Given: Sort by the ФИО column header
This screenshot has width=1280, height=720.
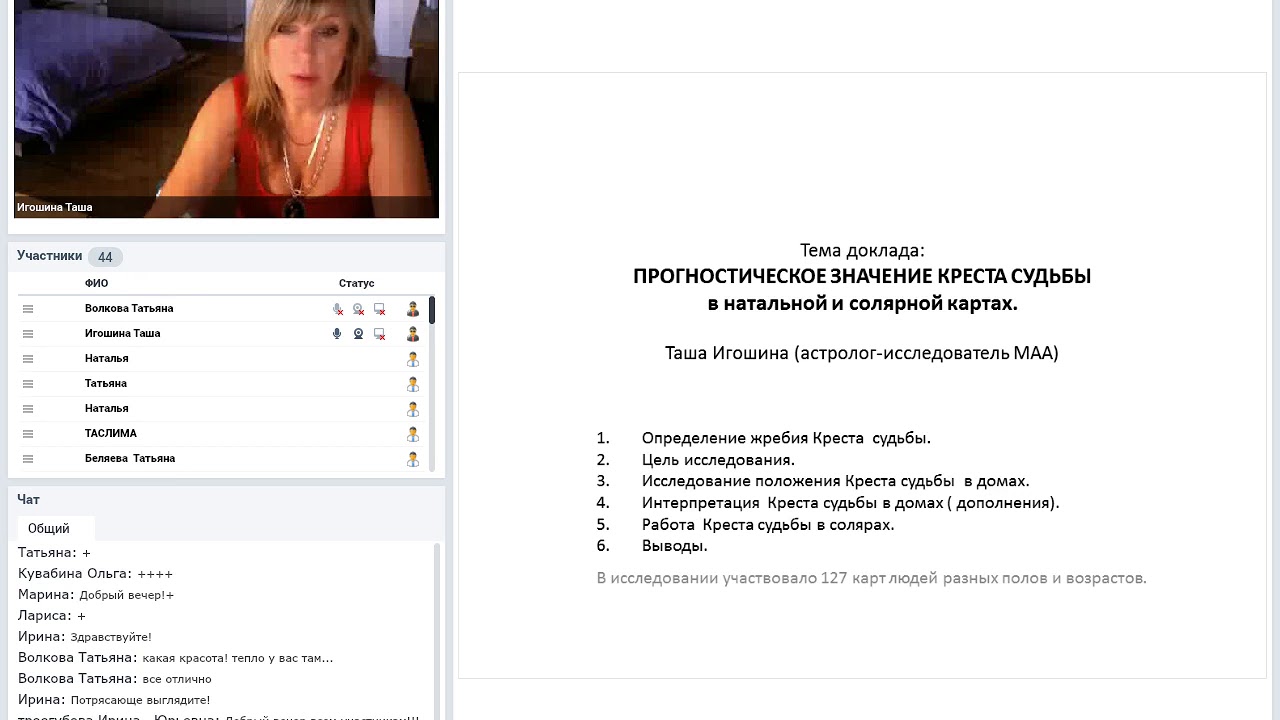Looking at the screenshot, I should [x=96, y=284].
